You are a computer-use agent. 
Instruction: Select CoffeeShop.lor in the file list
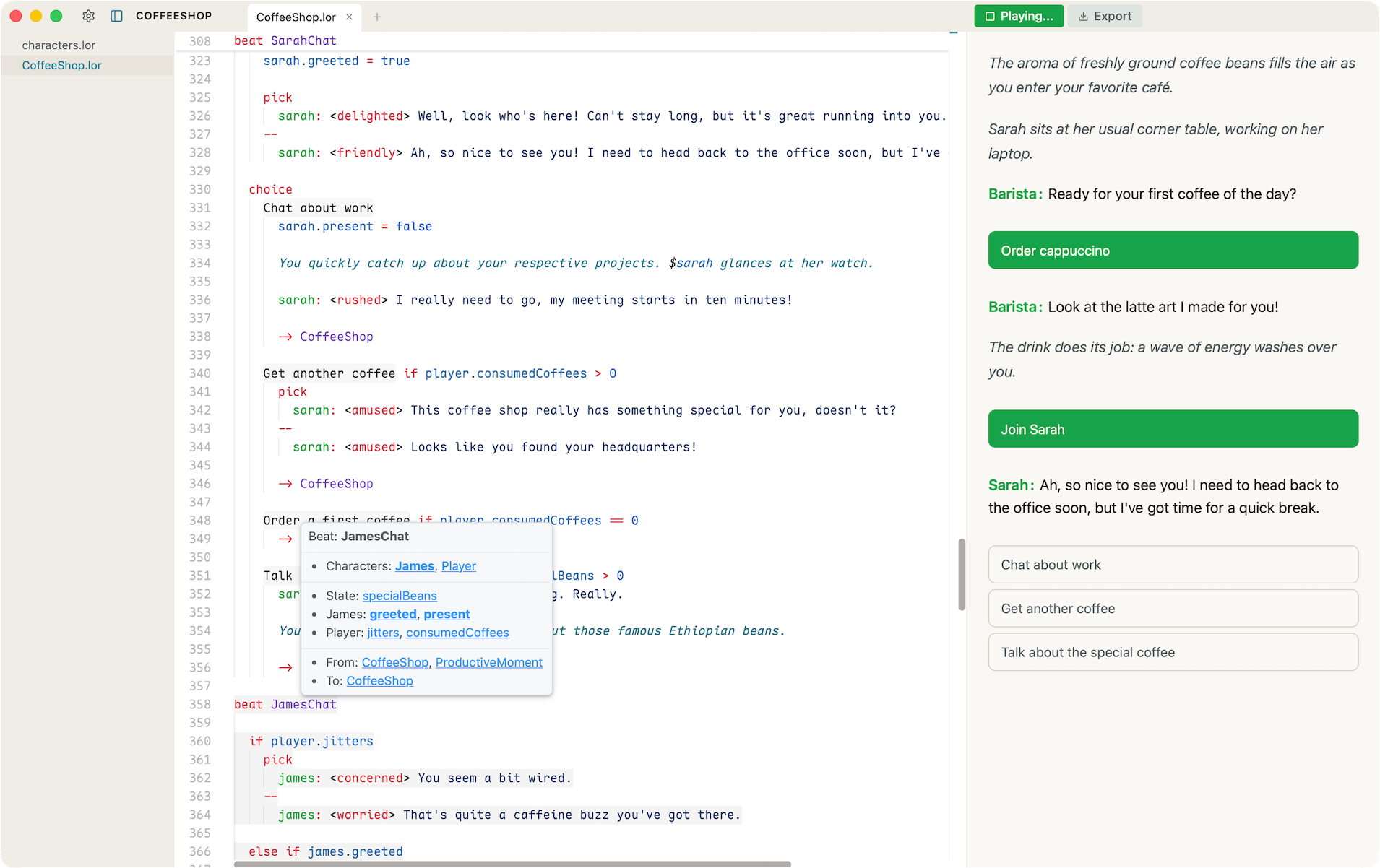(x=61, y=65)
